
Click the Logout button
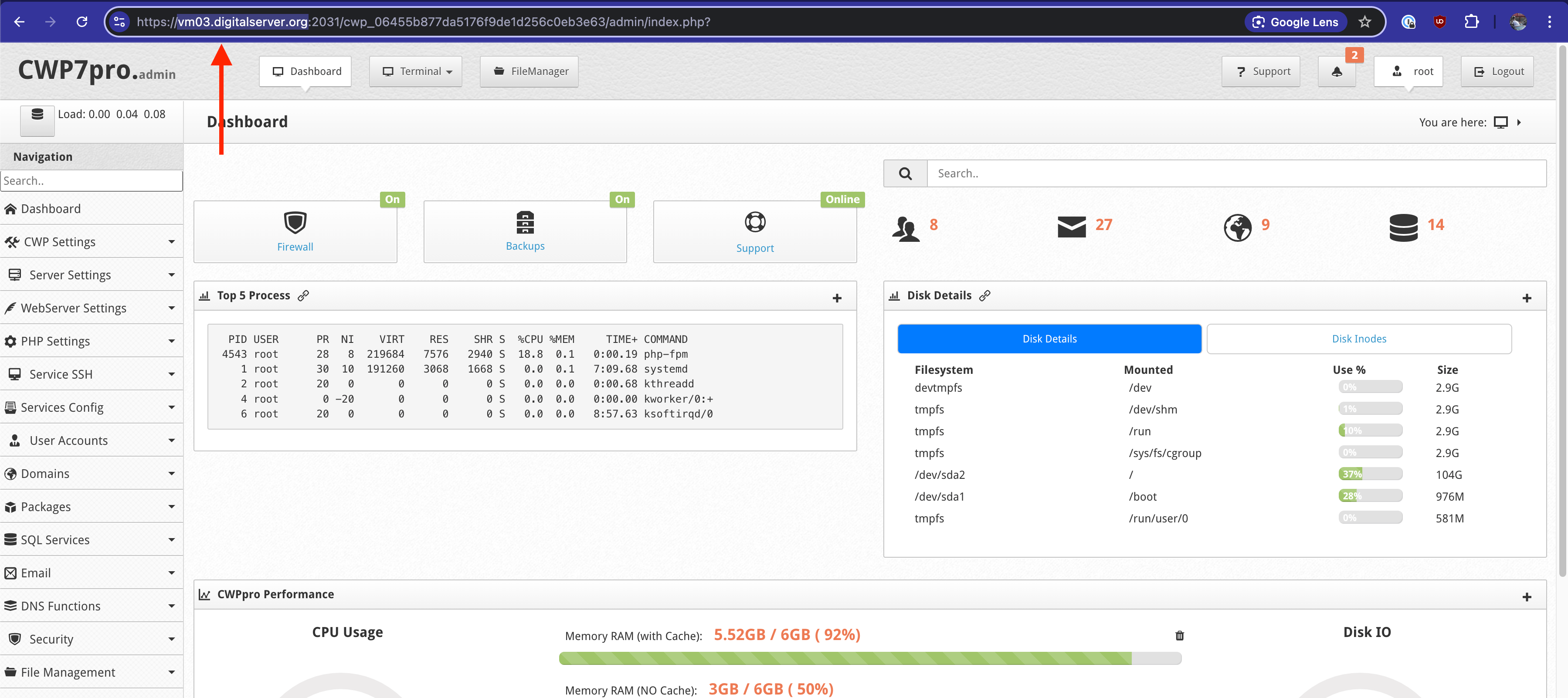[x=1497, y=71]
